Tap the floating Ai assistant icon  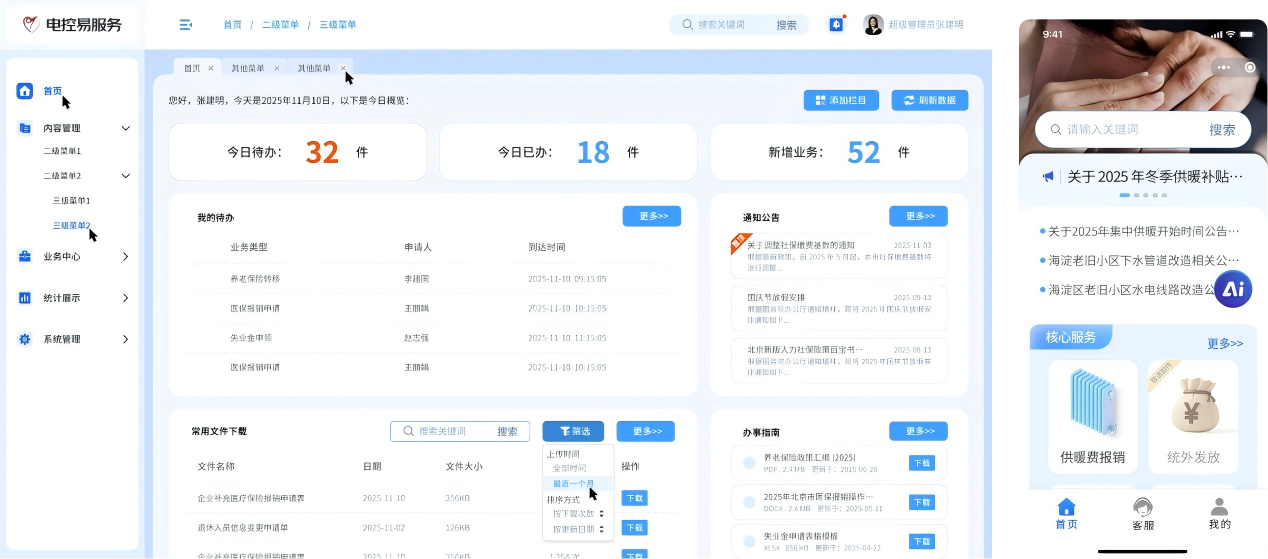tap(1233, 289)
